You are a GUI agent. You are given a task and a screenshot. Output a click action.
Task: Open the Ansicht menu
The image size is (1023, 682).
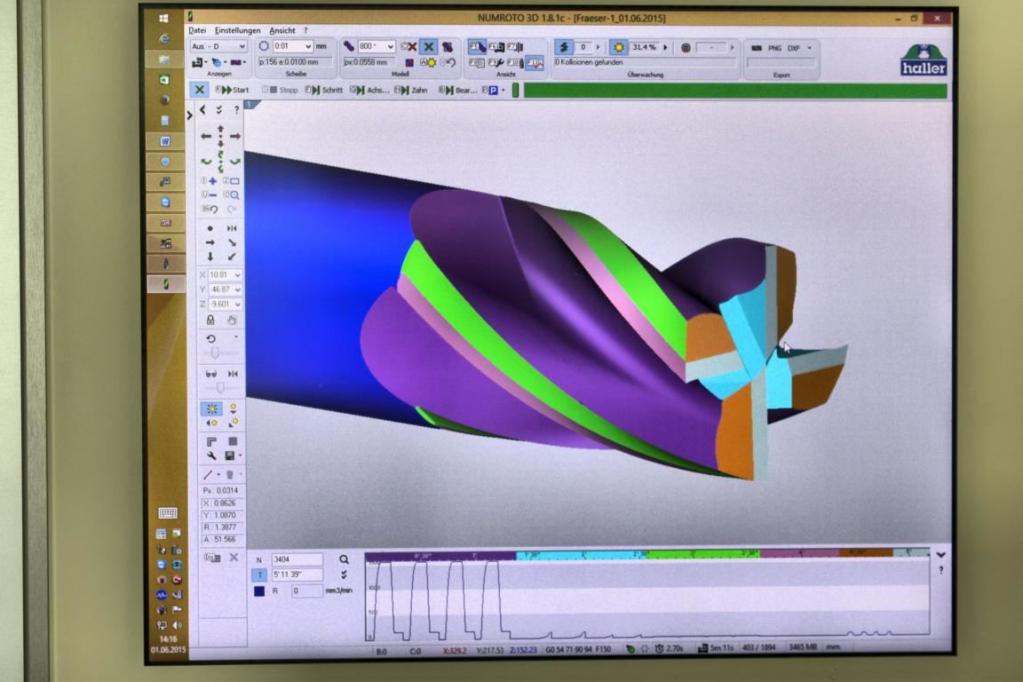282,31
